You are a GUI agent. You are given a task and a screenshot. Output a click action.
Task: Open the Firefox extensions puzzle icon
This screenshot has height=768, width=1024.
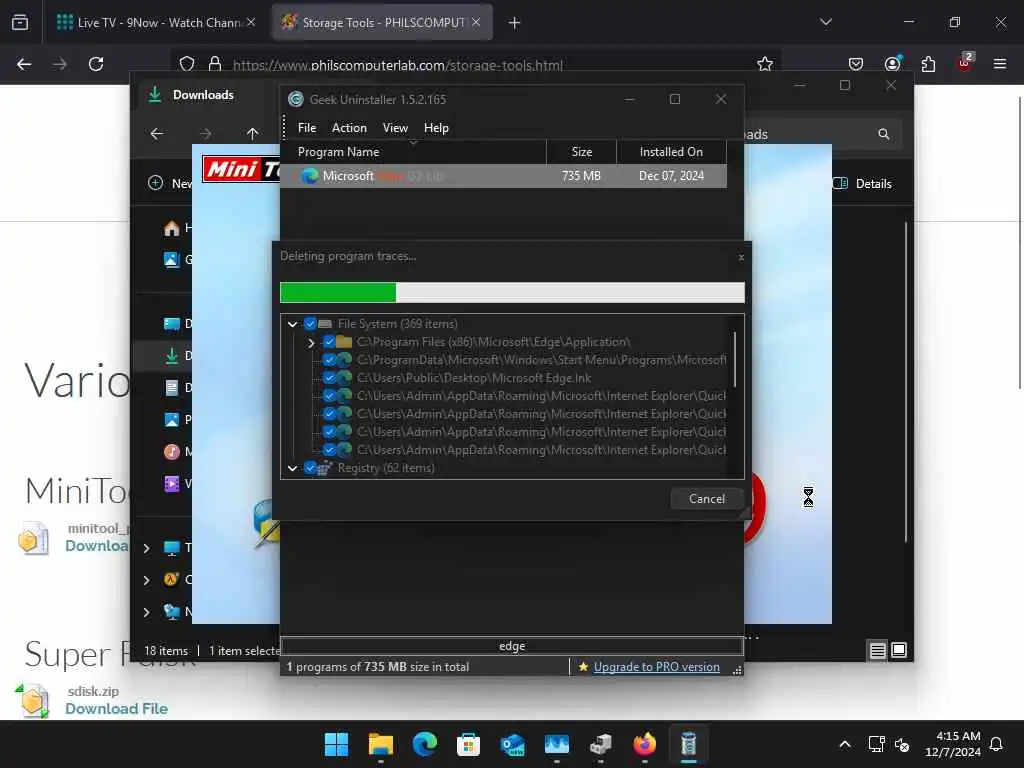(x=928, y=64)
